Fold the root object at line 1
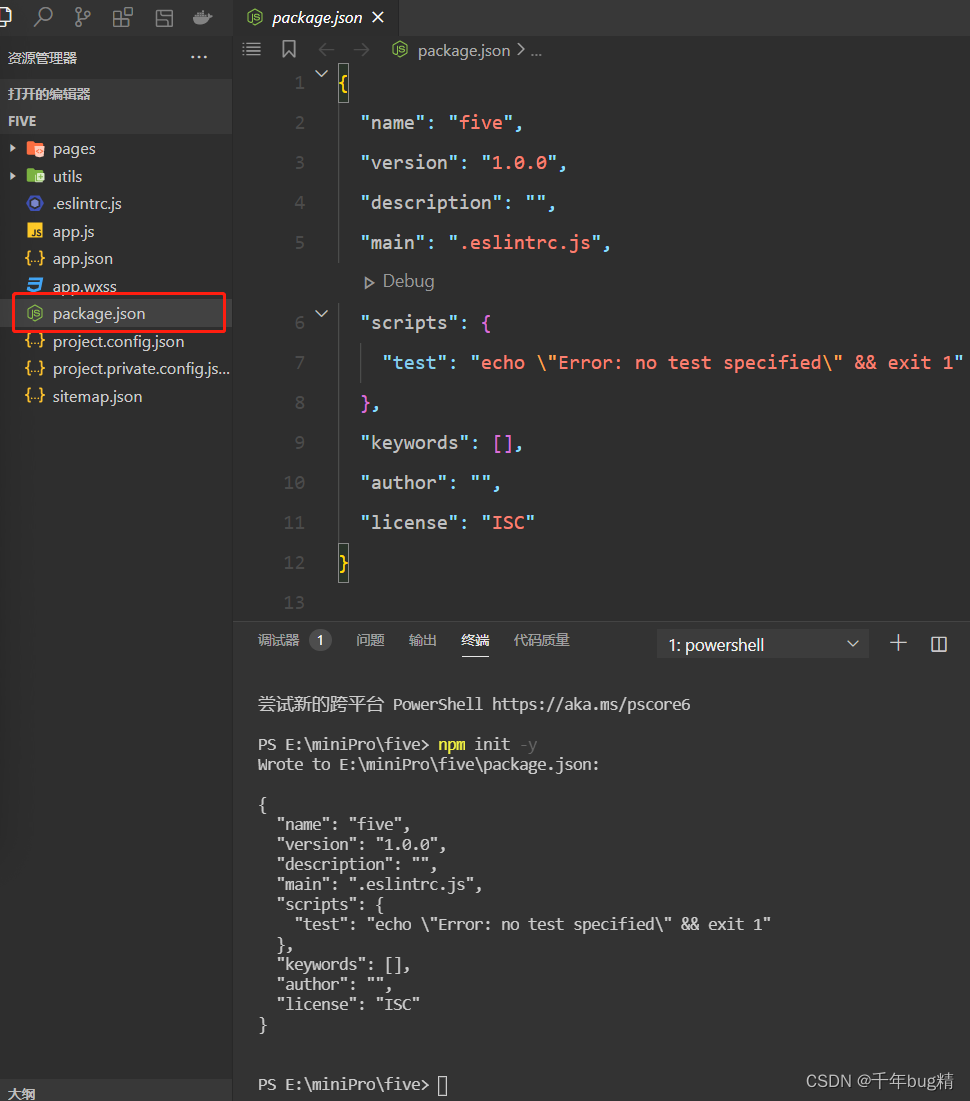Image resolution: width=970 pixels, height=1101 pixels. (x=321, y=73)
